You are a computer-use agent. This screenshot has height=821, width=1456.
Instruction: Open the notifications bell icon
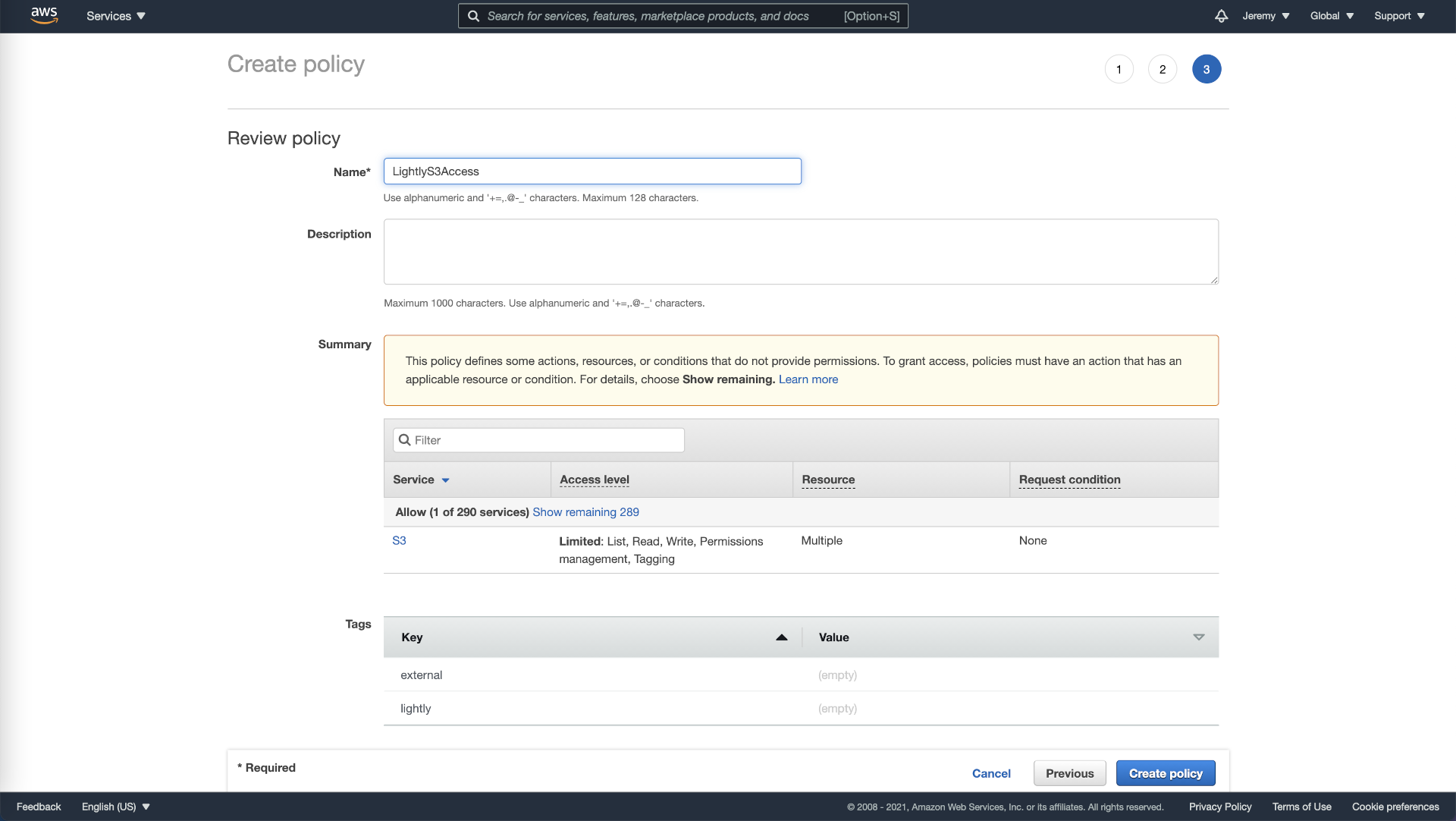[x=1221, y=16]
